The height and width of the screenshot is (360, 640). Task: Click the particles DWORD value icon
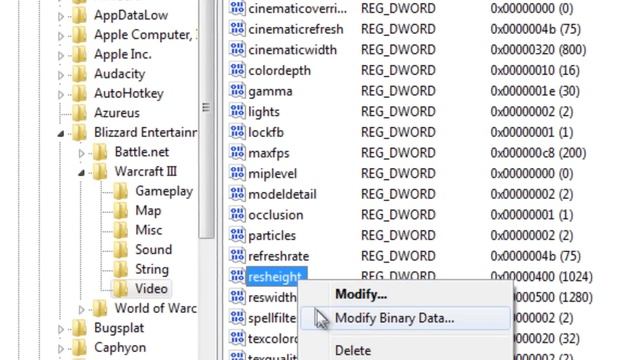pos(237,236)
